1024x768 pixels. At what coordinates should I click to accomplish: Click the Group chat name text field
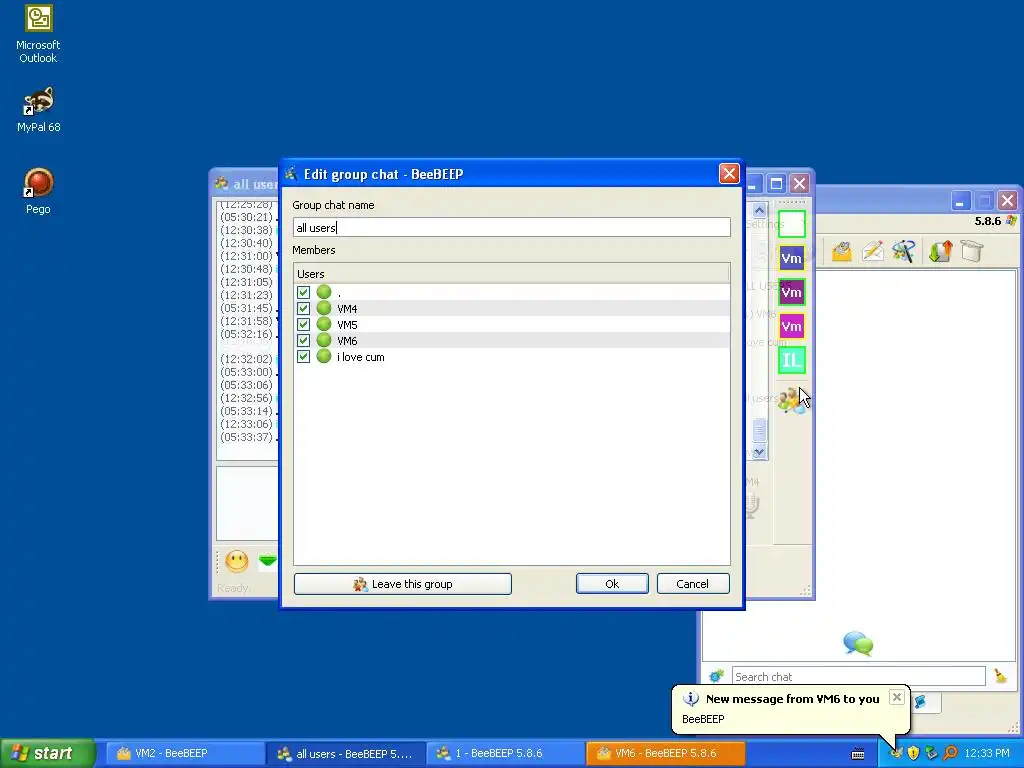[x=511, y=227]
